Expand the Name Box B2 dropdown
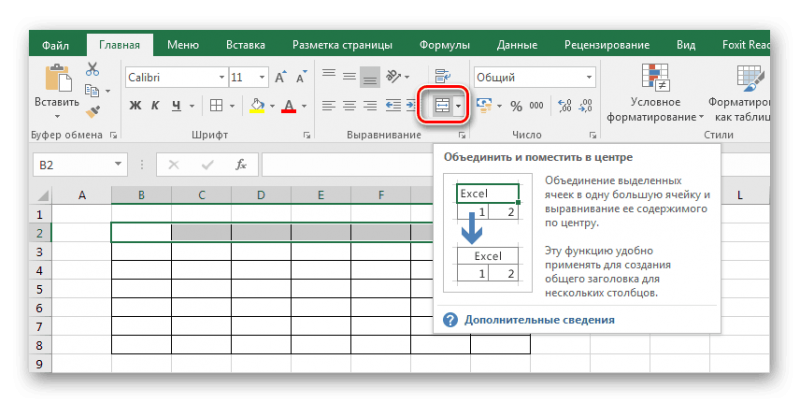The height and width of the screenshot is (403, 800). (x=118, y=164)
